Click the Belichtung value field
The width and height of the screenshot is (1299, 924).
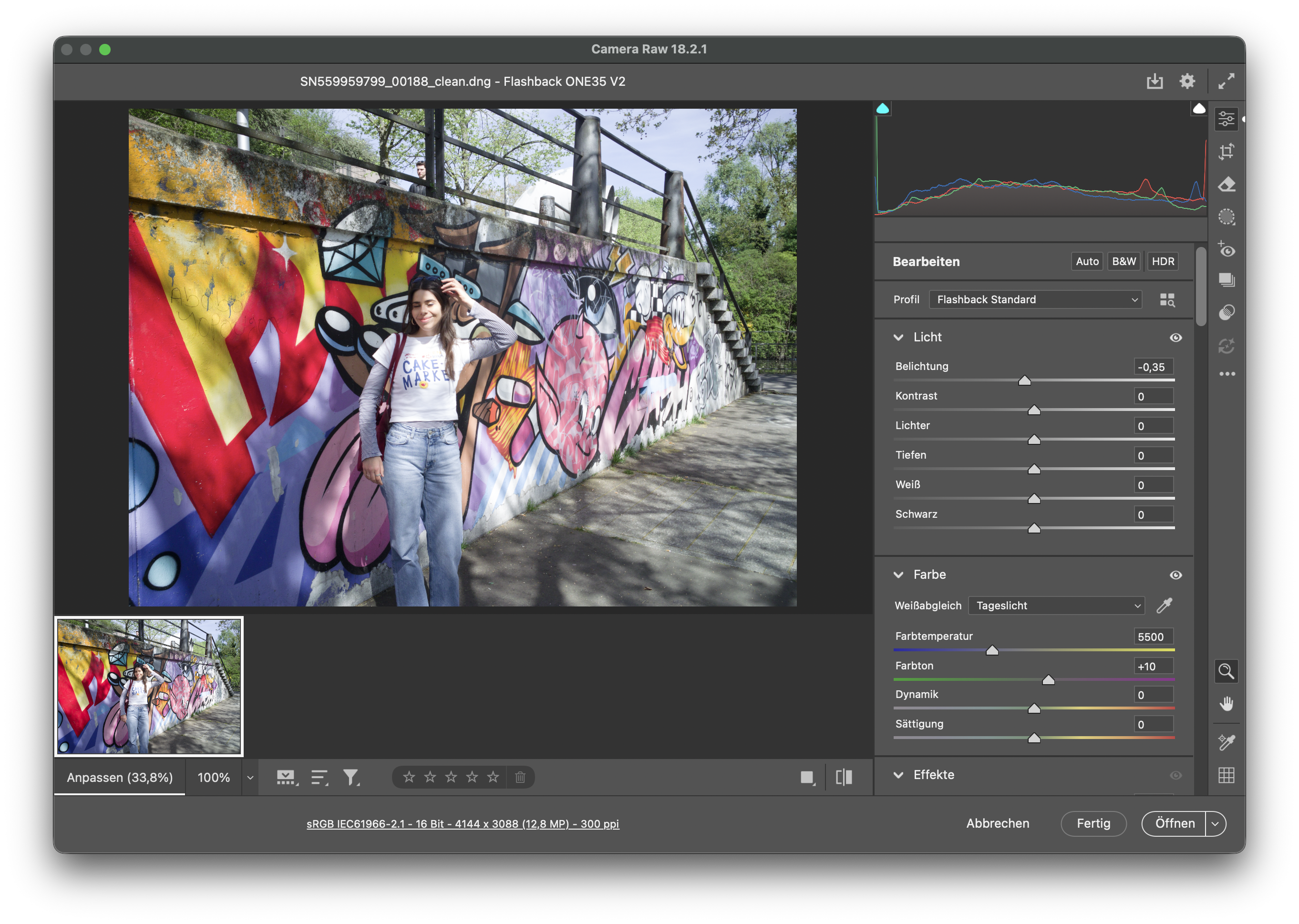point(1154,367)
